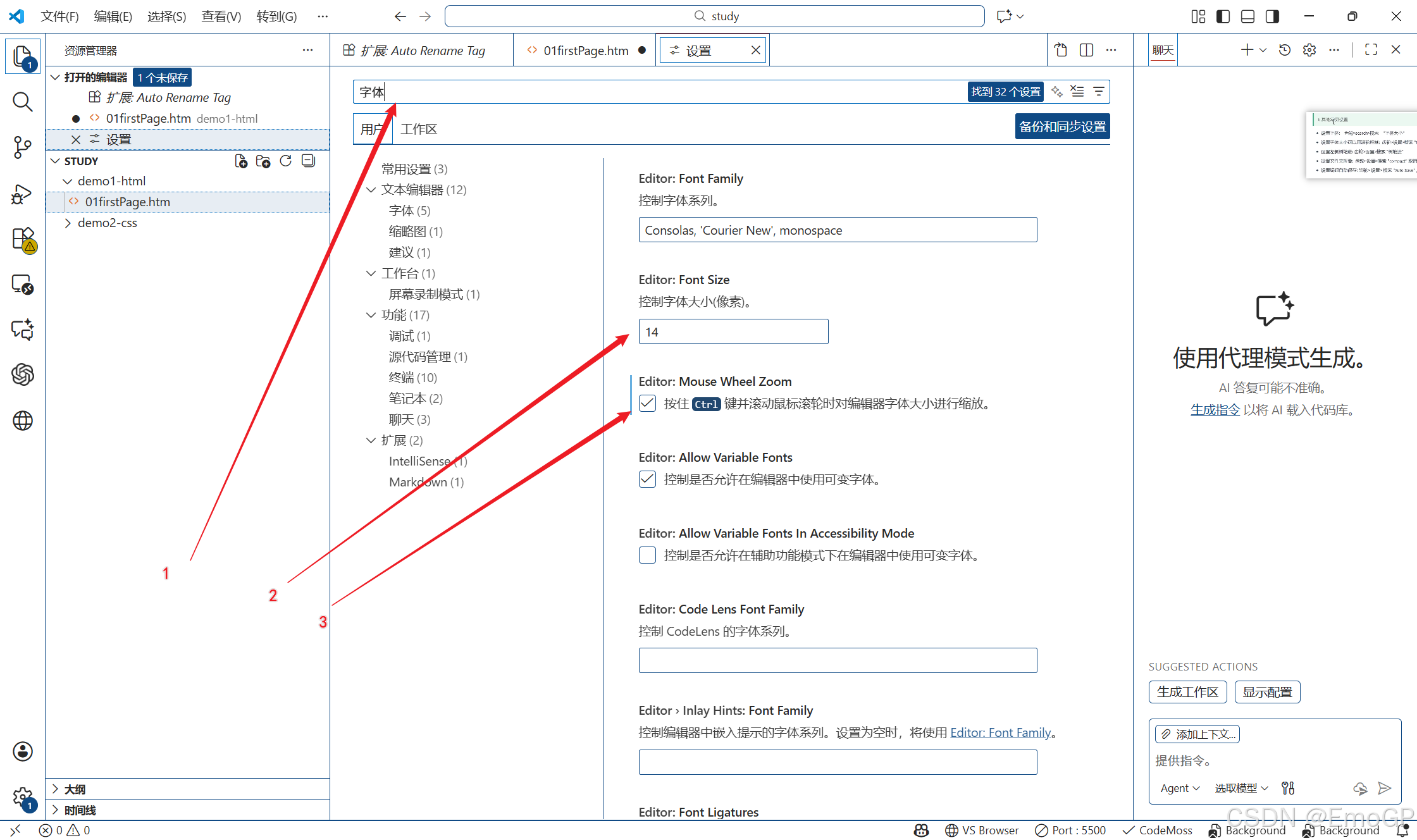This screenshot has width=1417, height=840.
Task: Click the Font Size input field
Action: 733,332
